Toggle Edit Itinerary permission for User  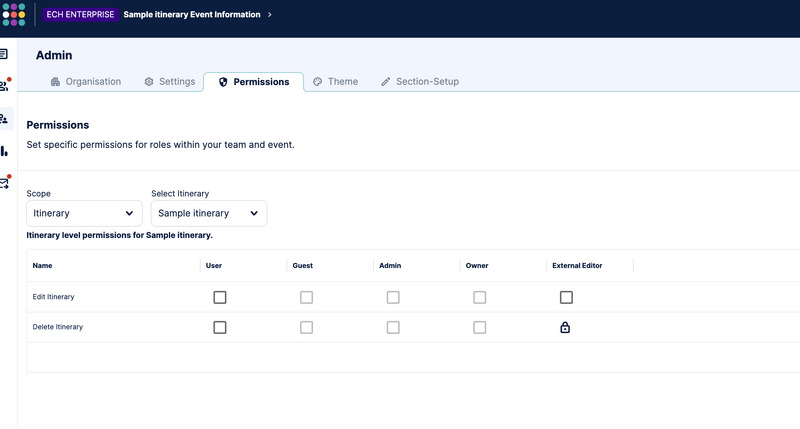coord(220,297)
